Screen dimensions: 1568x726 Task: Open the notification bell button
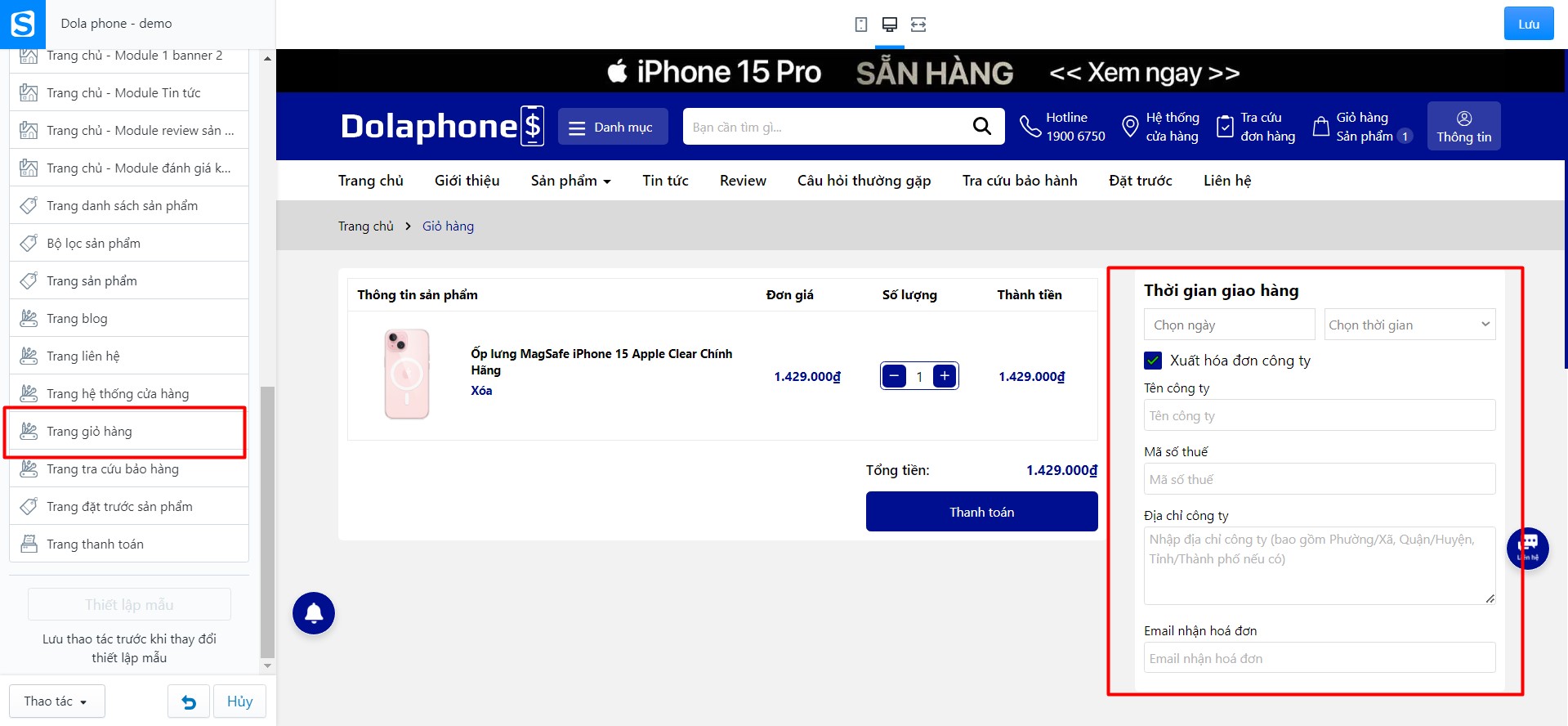pyautogui.click(x=314, y=613)
